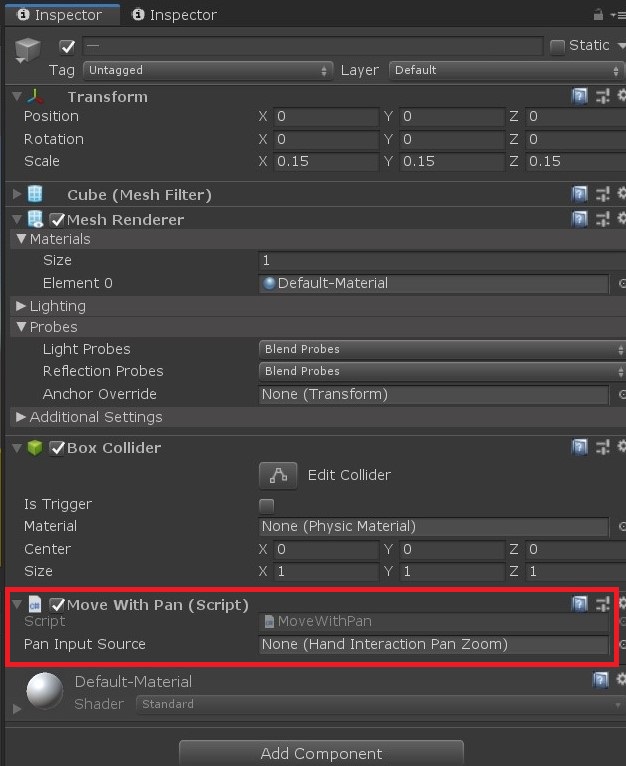
Task: Open Box Collider preset selector icon
Action: (603, 447)
